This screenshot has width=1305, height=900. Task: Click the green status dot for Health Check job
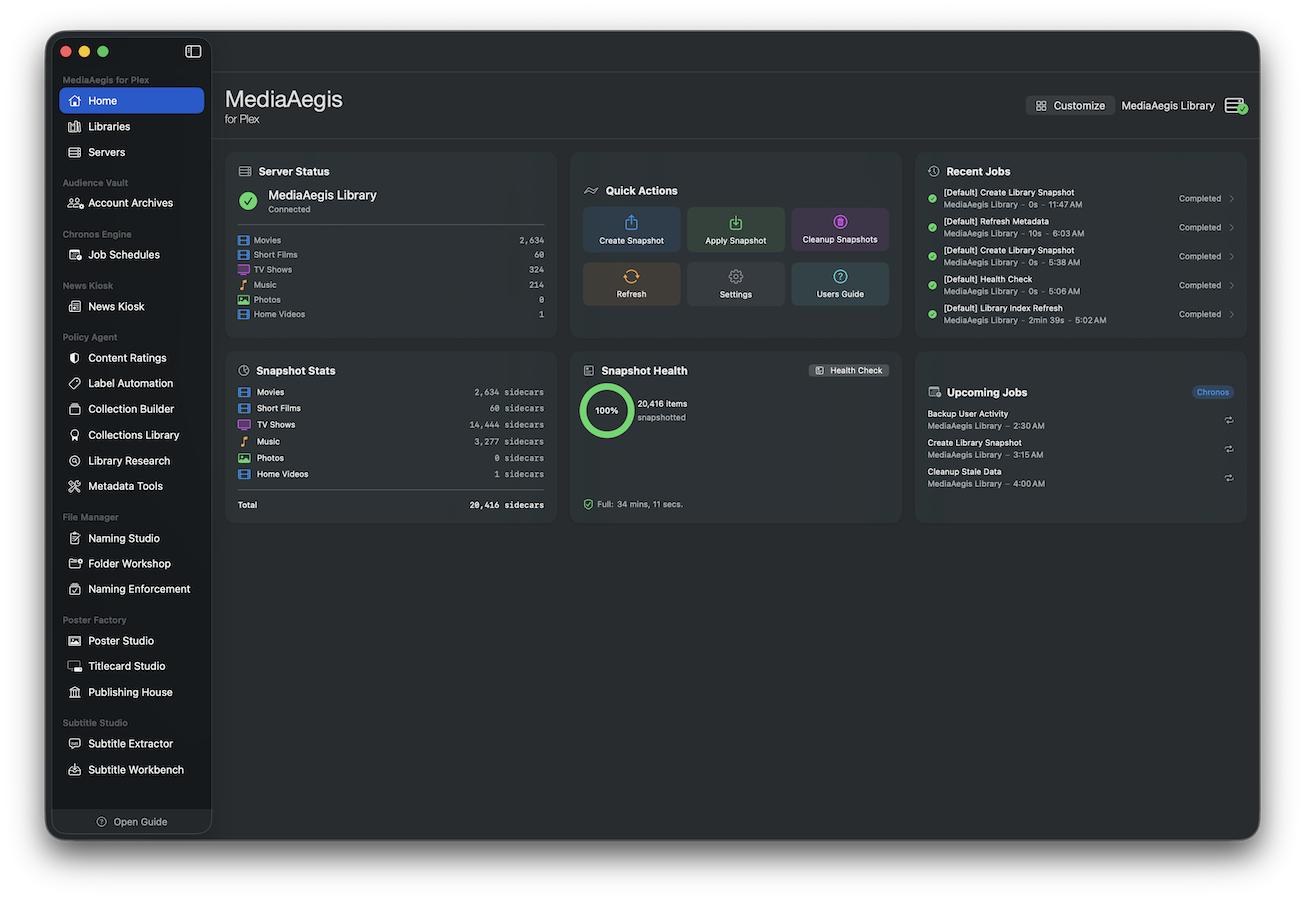(933, 285)
